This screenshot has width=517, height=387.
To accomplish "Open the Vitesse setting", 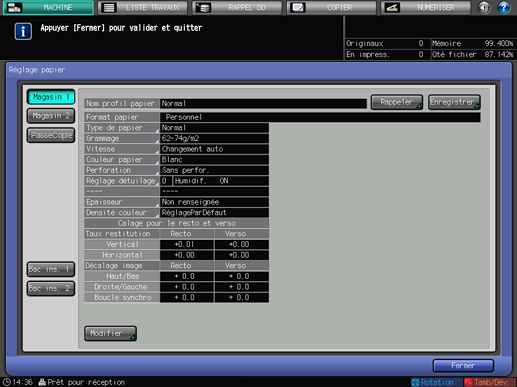I will pos(122,149).
